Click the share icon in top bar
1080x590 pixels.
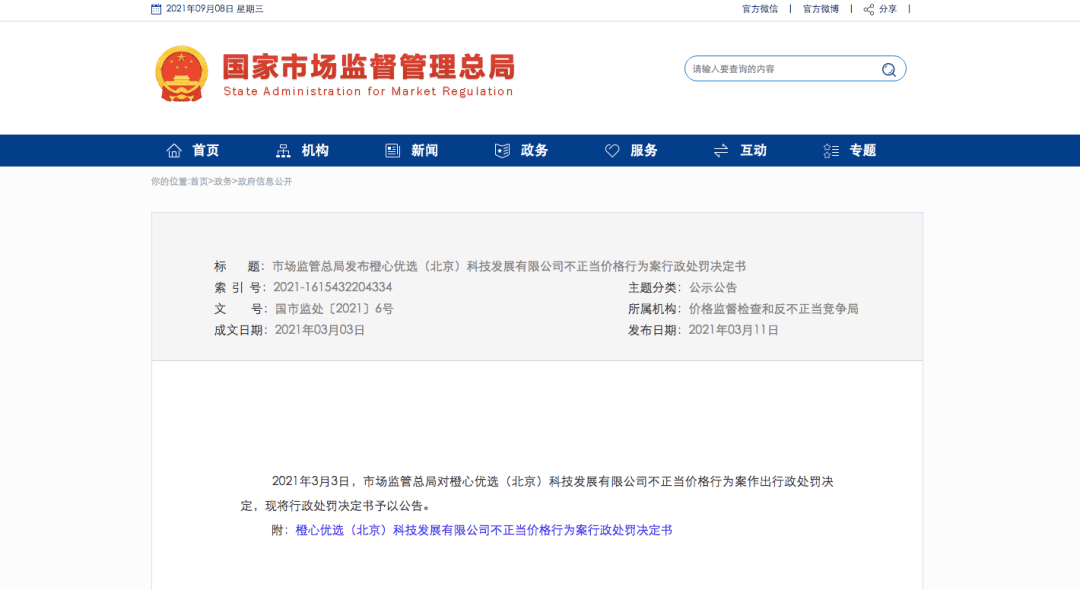[869, 10]
